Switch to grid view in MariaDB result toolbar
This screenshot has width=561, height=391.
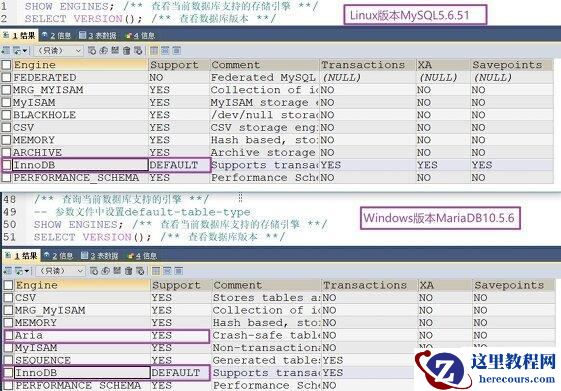(156, 271)
